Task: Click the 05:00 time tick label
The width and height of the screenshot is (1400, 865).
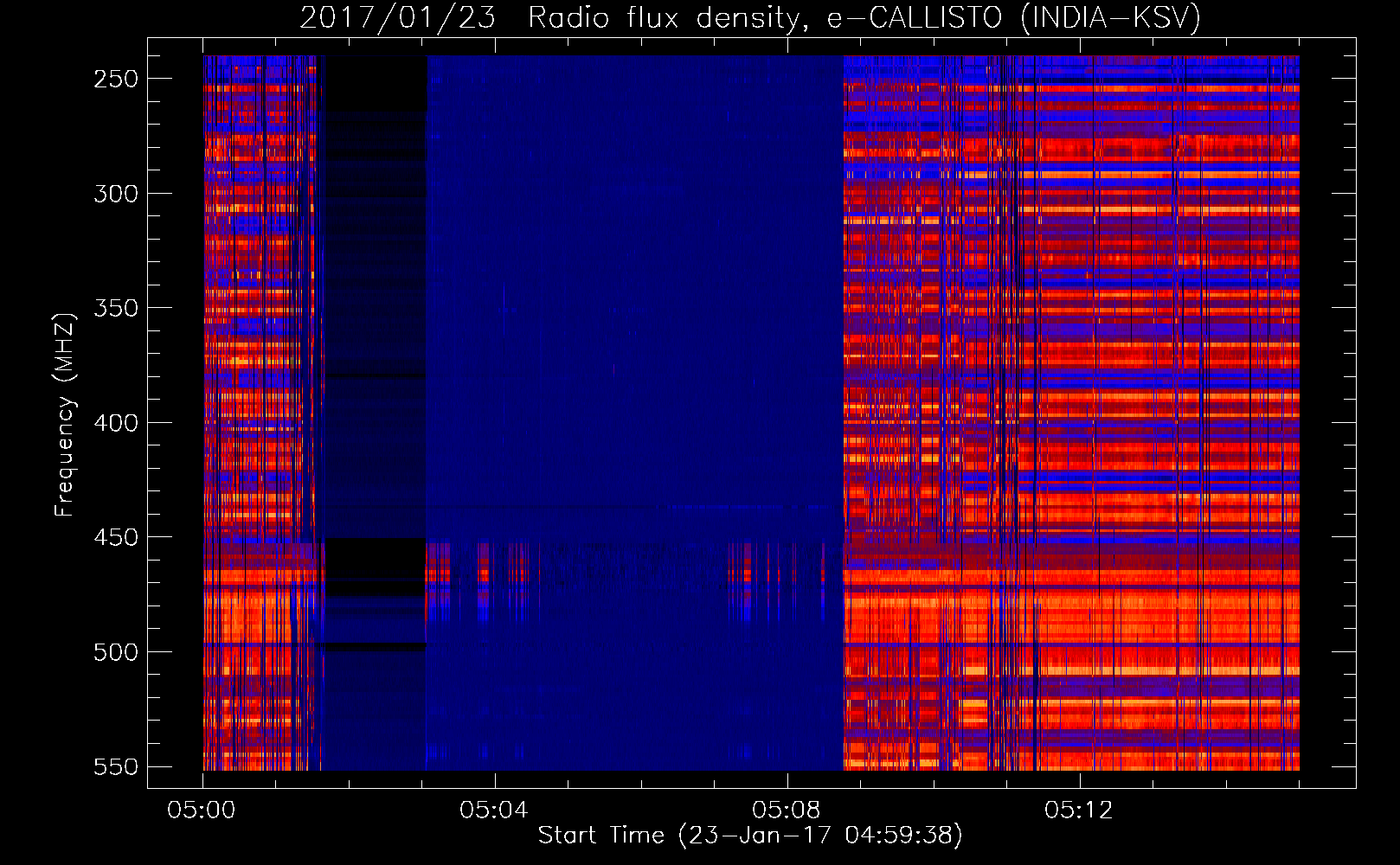Action: click(x=202, y=811)
